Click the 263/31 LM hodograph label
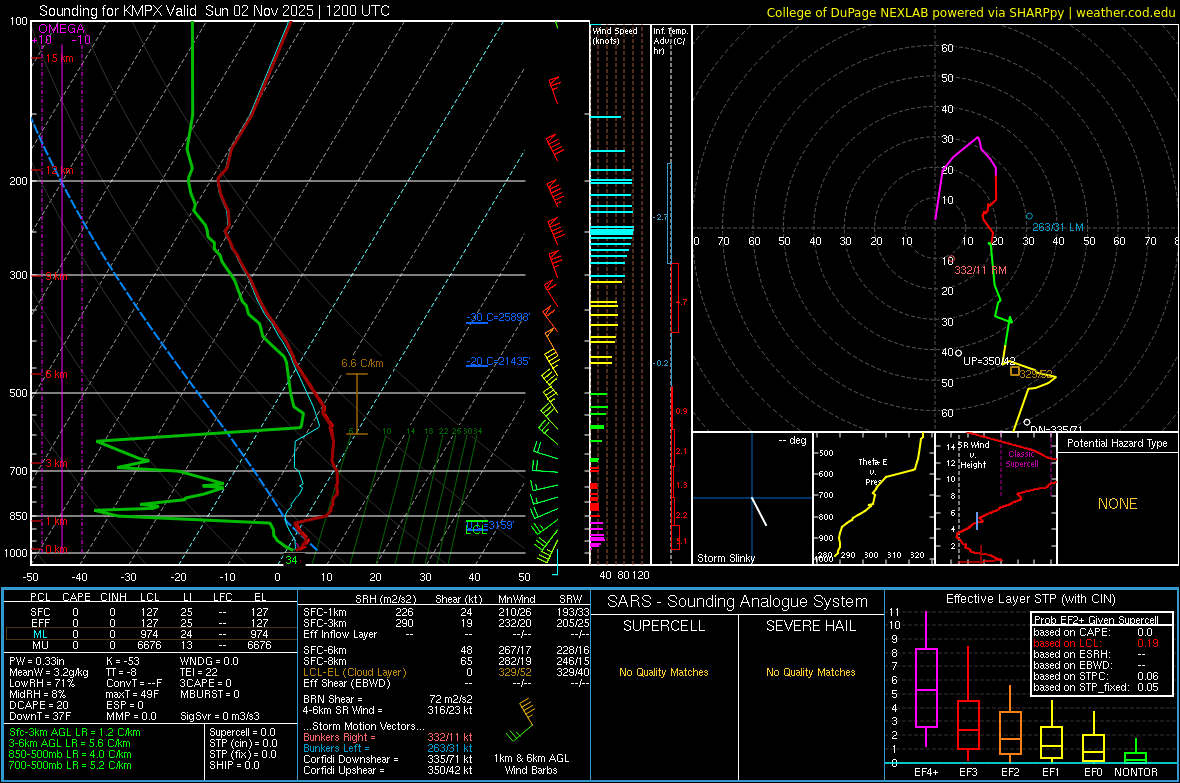 1058,227
